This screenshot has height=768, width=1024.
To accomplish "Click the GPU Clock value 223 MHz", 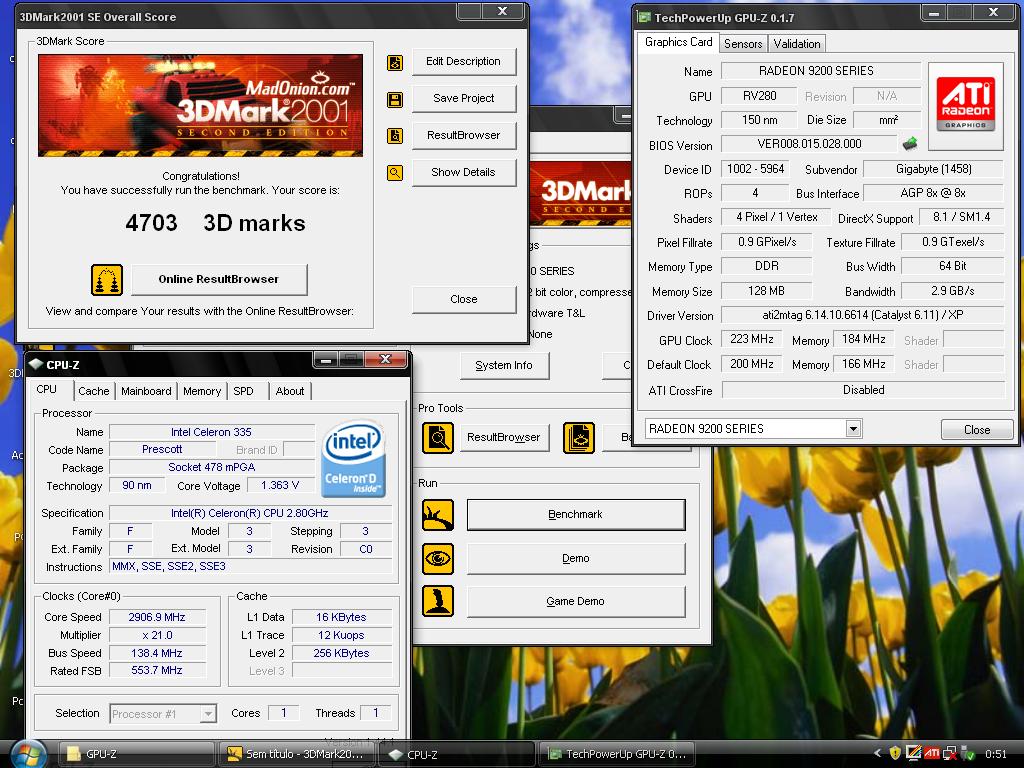I will tap(751, 339).
